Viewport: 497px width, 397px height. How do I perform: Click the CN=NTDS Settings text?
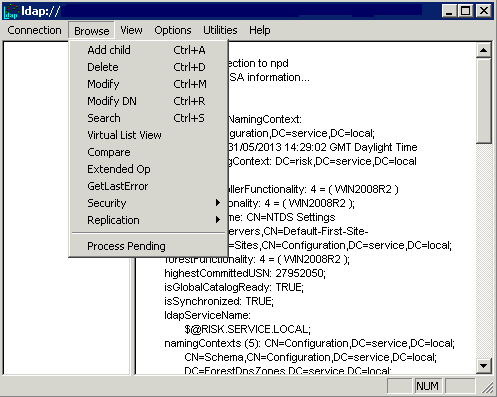point(291,217)
